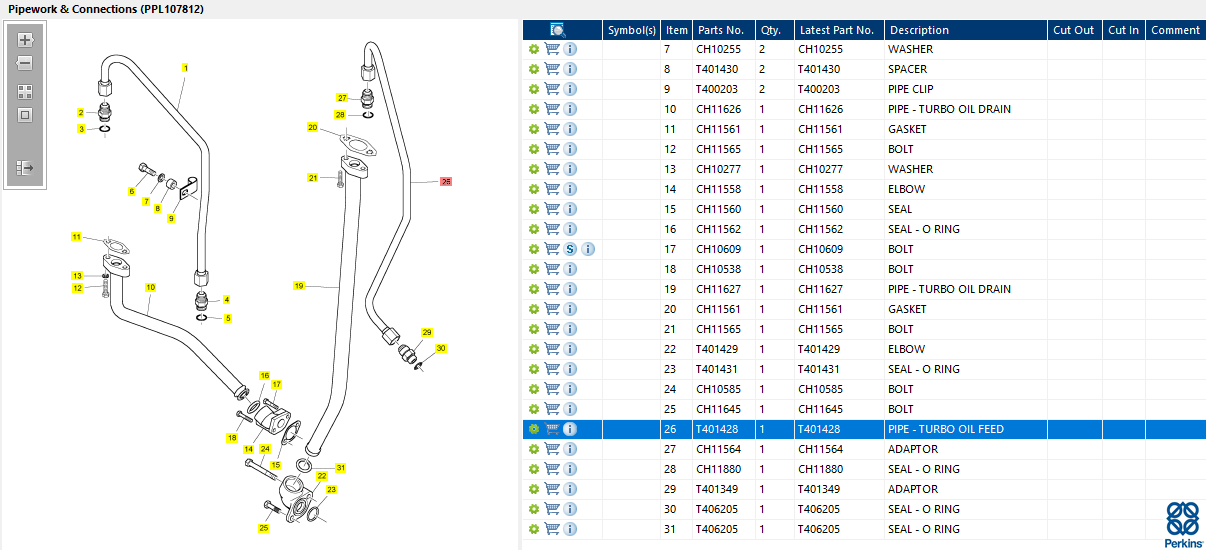Click part number CH11880 in item 28 row
The image size is (1206, 550).
tap(719, 469)
